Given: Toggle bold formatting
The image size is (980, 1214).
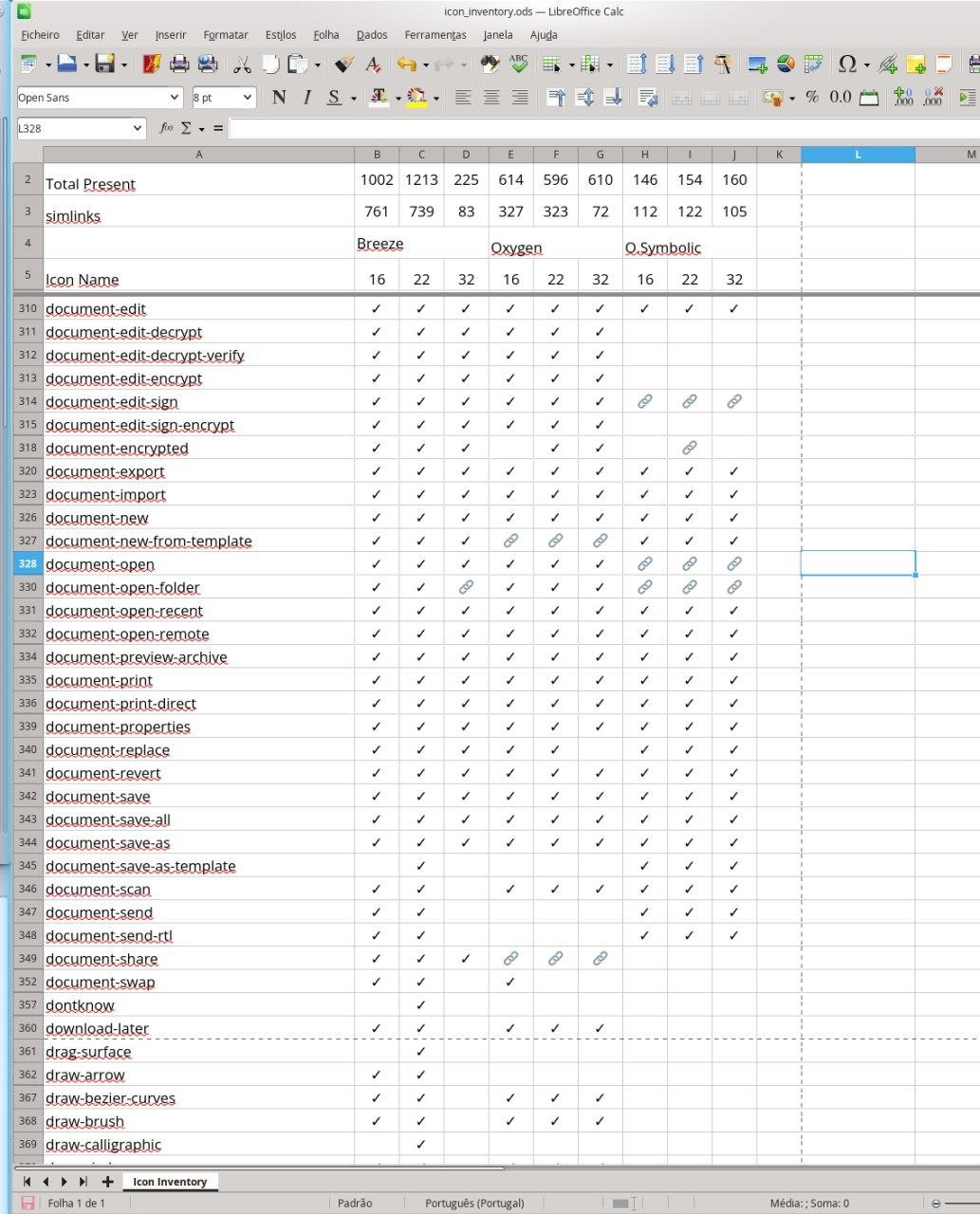Looking at the screenshot, I should 279,97.
